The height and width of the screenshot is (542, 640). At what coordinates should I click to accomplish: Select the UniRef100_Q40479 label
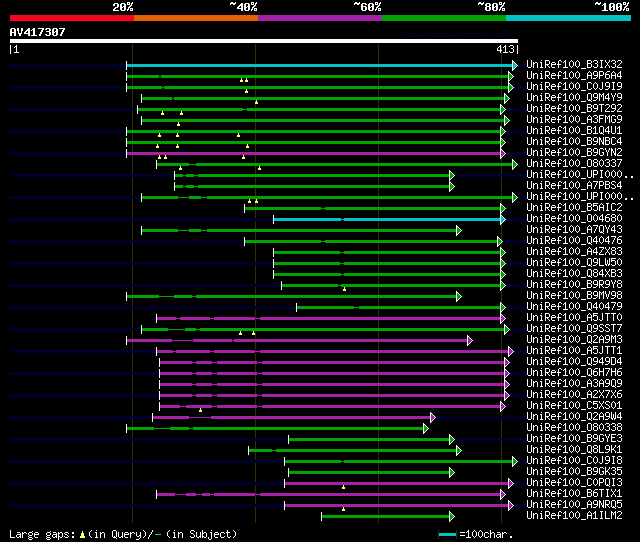(574, 307)
